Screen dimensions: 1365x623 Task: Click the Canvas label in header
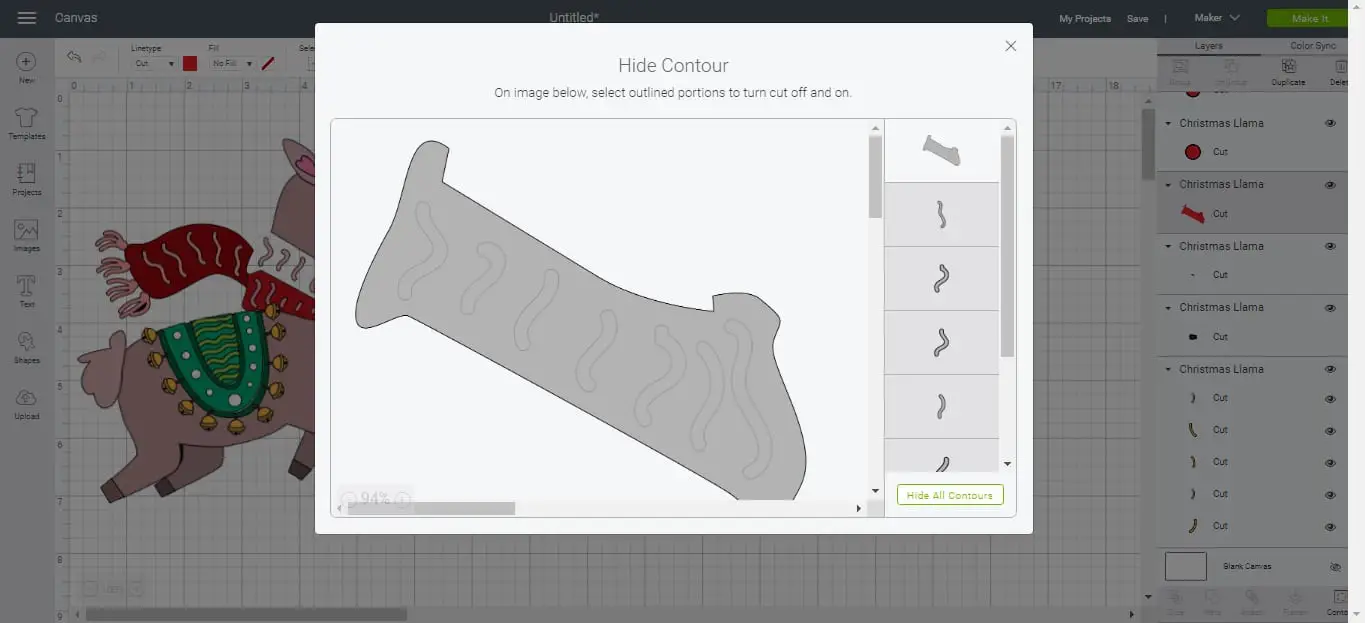76,18
